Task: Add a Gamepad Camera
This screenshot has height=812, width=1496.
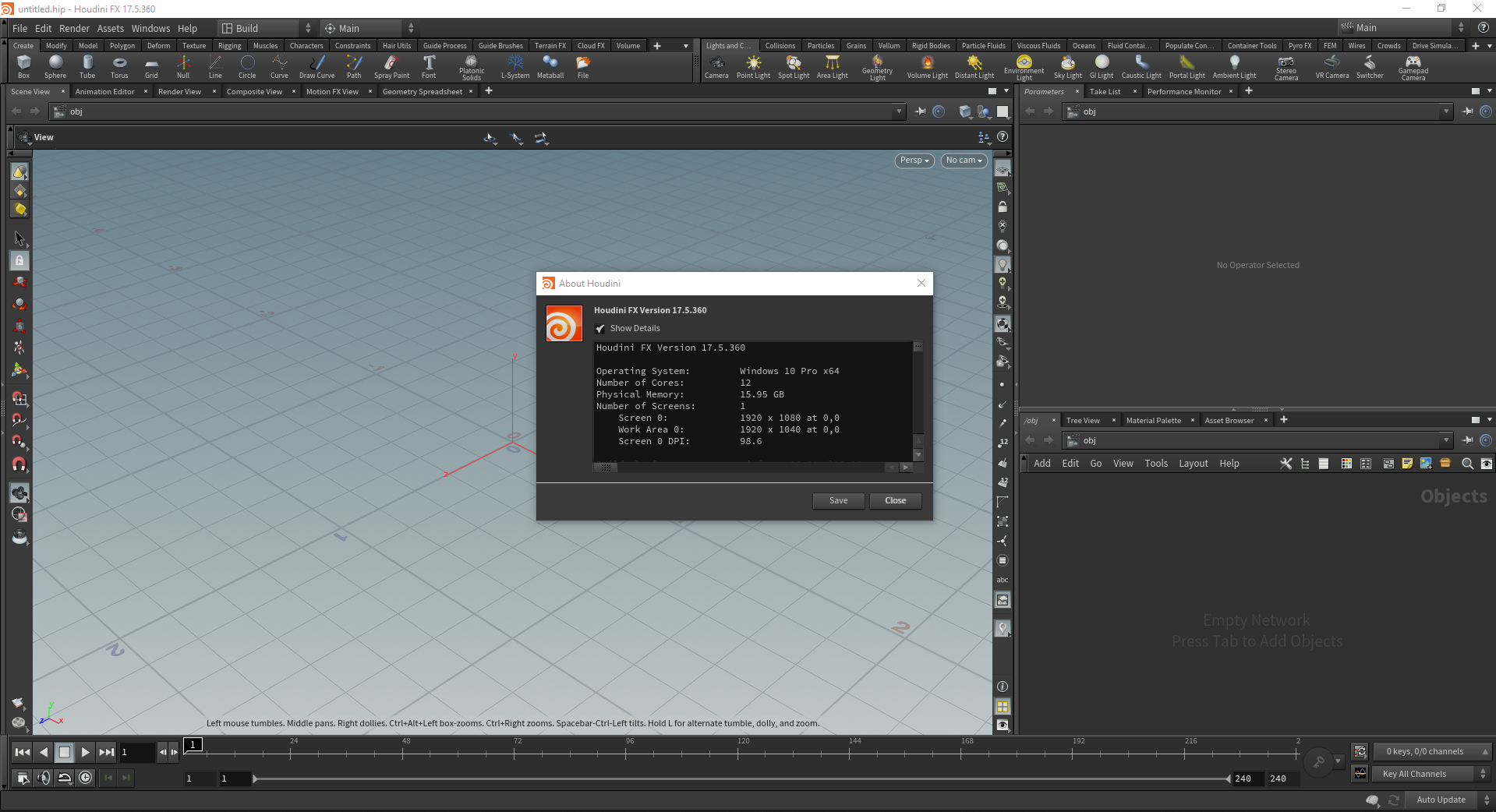Action: point(1413,68)
